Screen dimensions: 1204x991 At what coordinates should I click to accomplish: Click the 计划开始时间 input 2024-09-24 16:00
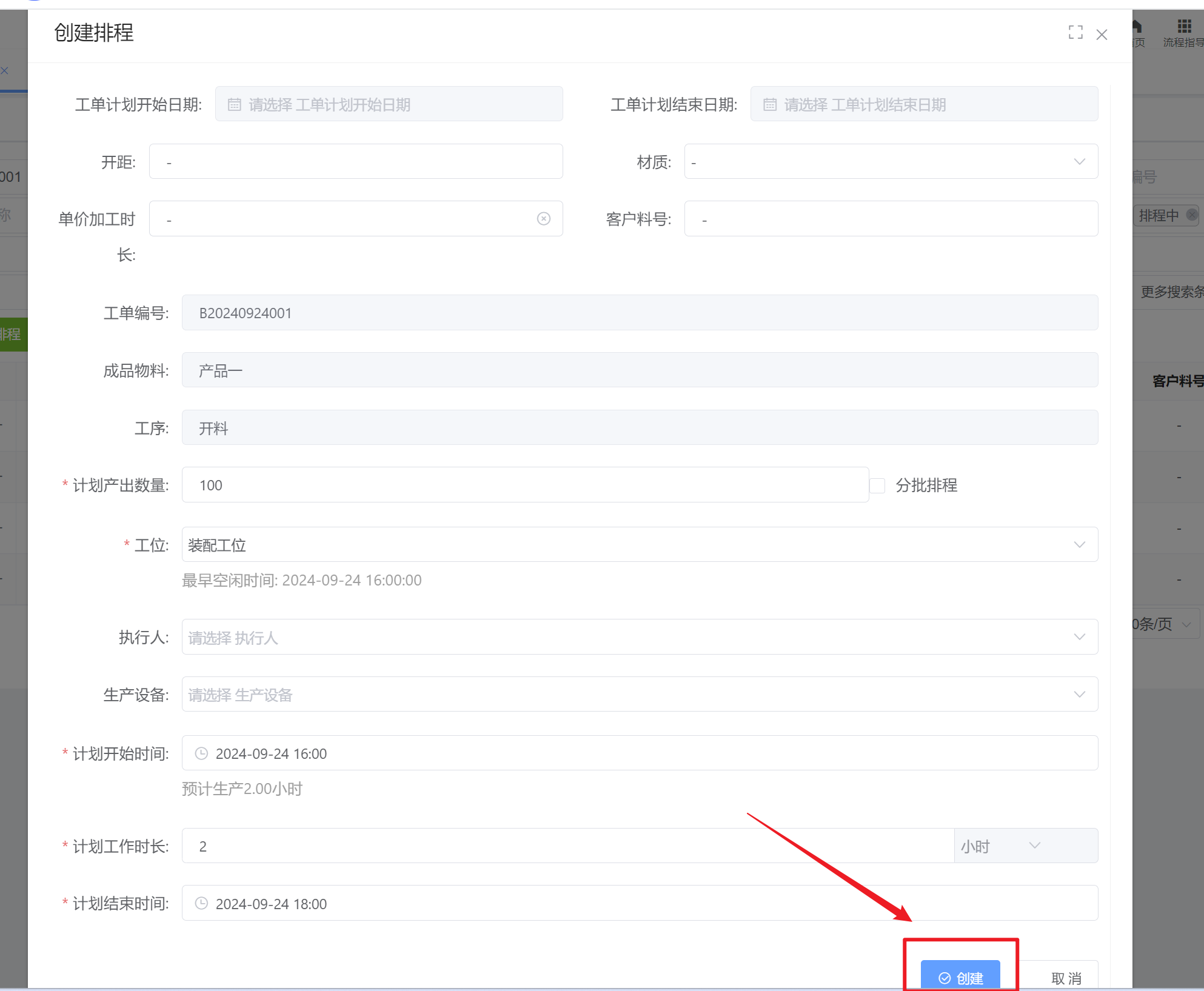pyautogui.click(x=640, y=753)
